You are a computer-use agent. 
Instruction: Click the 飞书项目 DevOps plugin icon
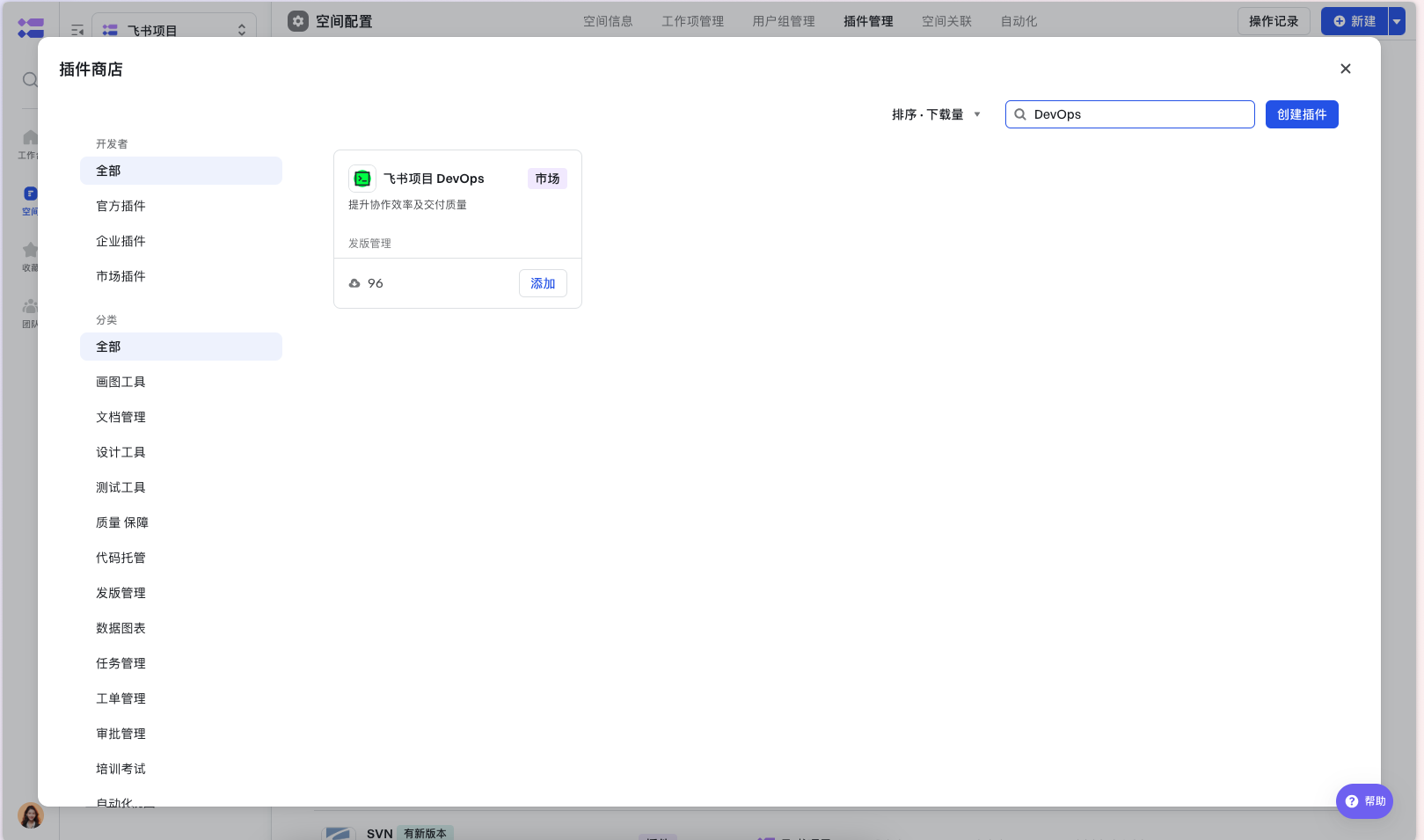pyautogui.click(x=362, y=179)
